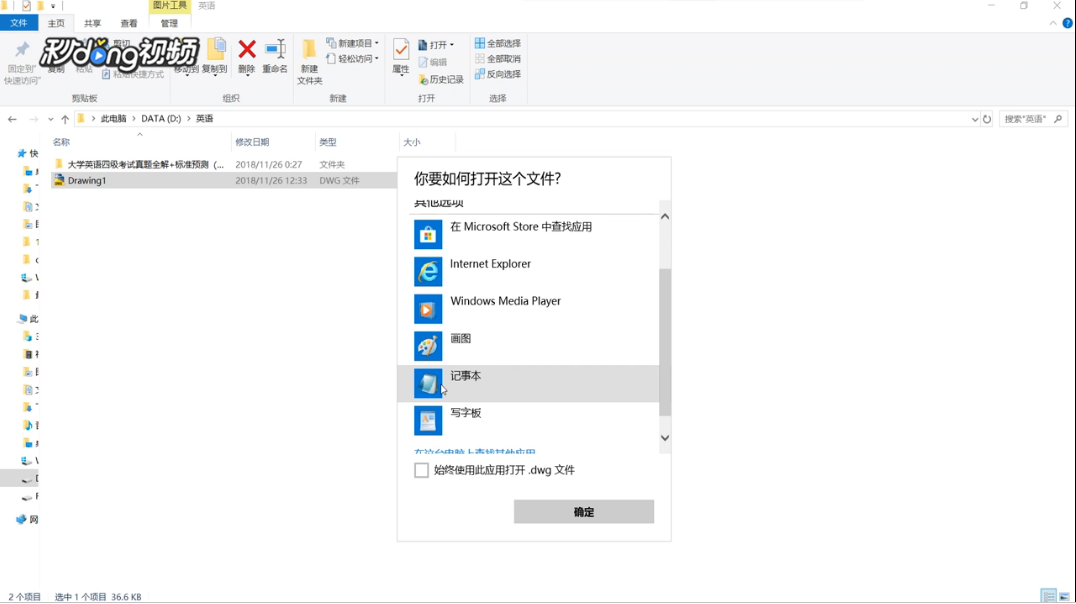The width and height of the screenshot is (1076, 604).
Task: Click the search magnifier icon
Action: [x=1058, y=119]
